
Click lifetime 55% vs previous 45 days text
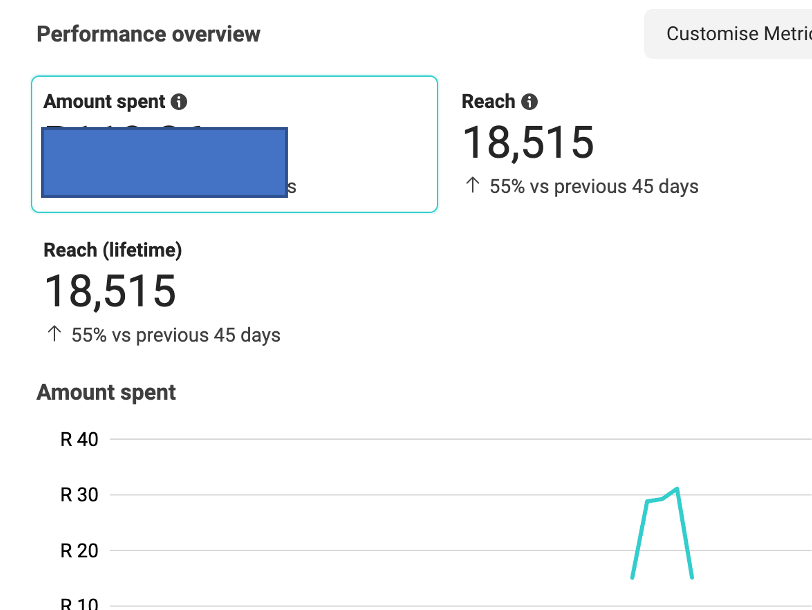(176, 335)
